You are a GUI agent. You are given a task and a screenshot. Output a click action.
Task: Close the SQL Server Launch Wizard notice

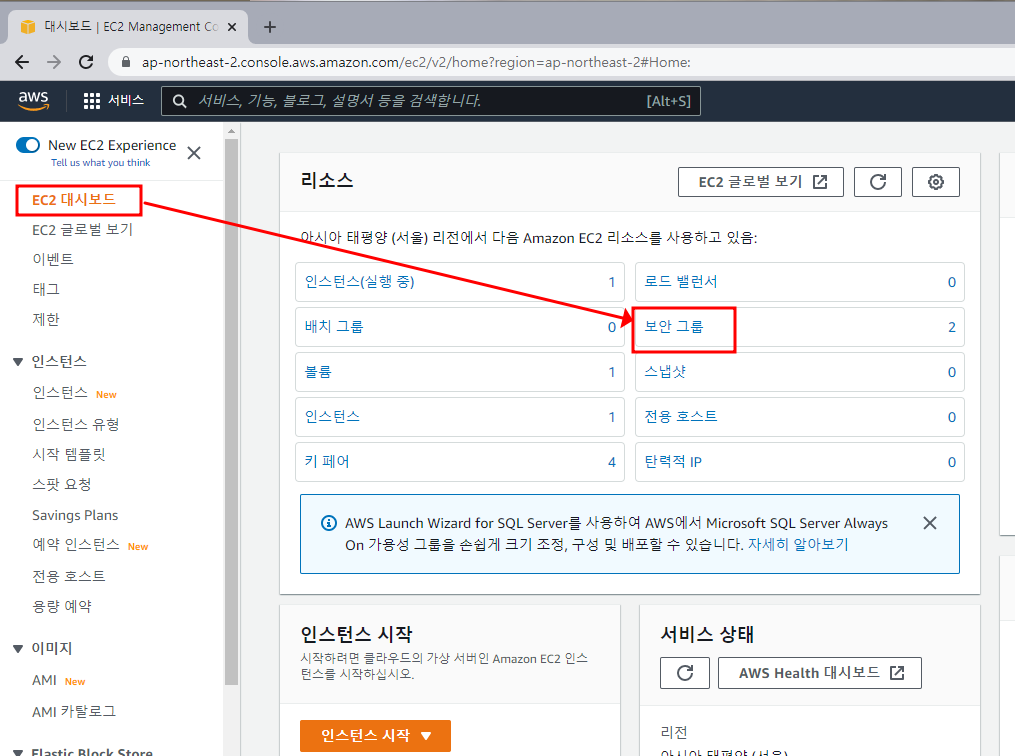coord(929,522)
